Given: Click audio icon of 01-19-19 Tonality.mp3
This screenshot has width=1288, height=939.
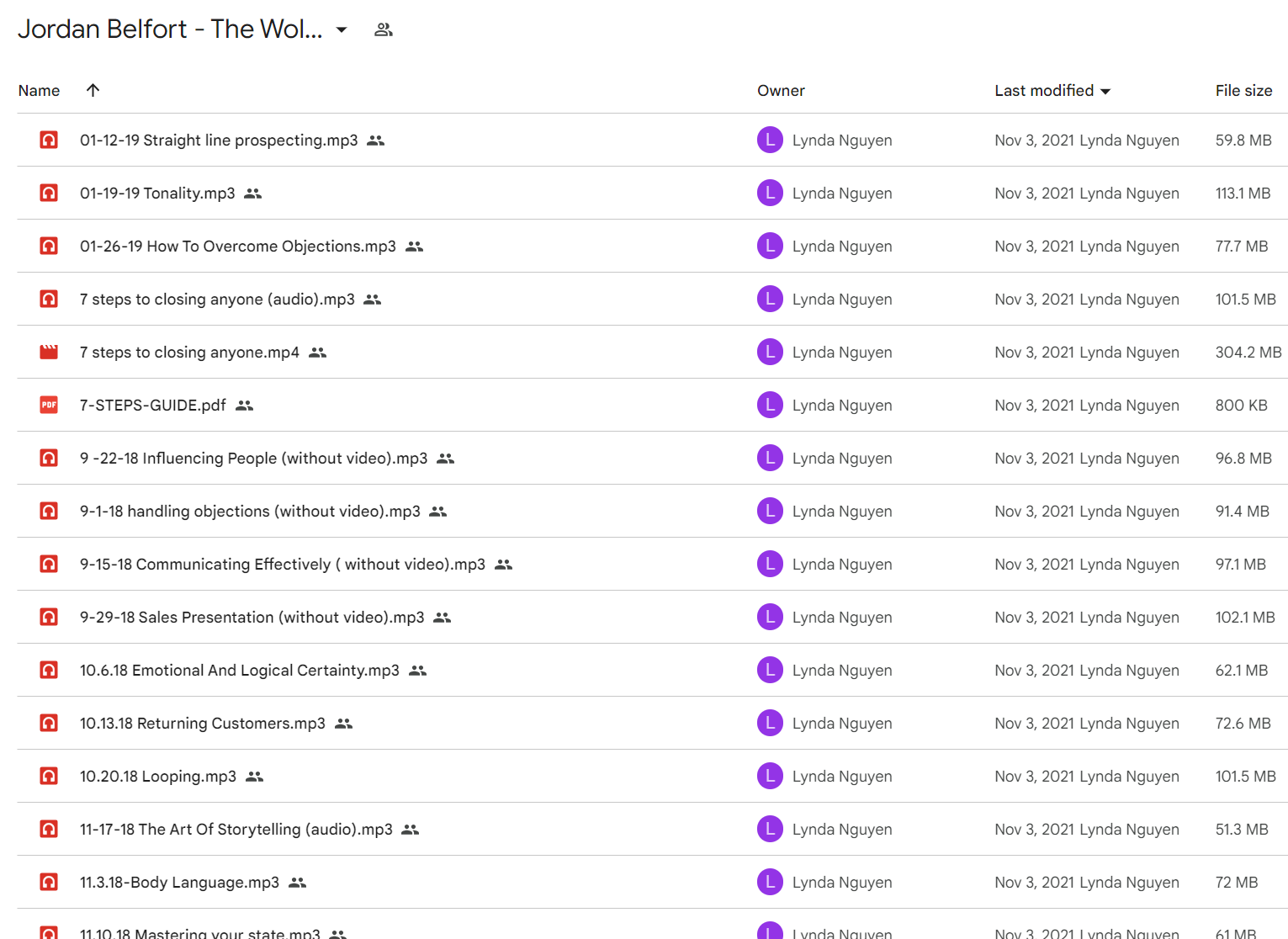Looking at the screenshot, I should click(x=49, y=193).
